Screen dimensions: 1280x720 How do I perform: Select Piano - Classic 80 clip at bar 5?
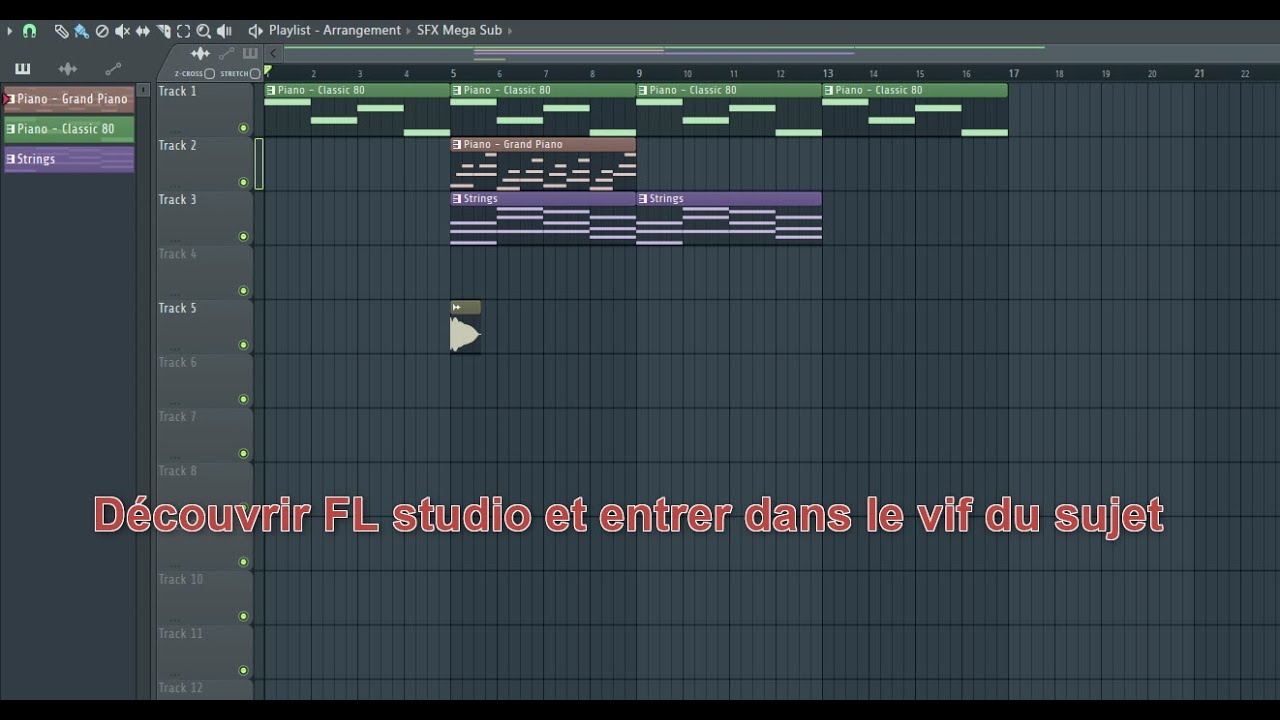(543, 110)
